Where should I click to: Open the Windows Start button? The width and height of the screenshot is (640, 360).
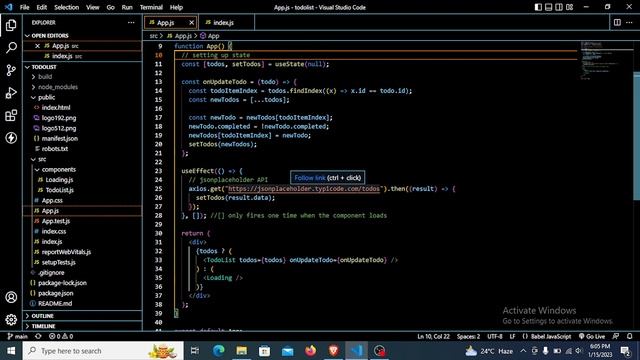(x=11, y=351)
